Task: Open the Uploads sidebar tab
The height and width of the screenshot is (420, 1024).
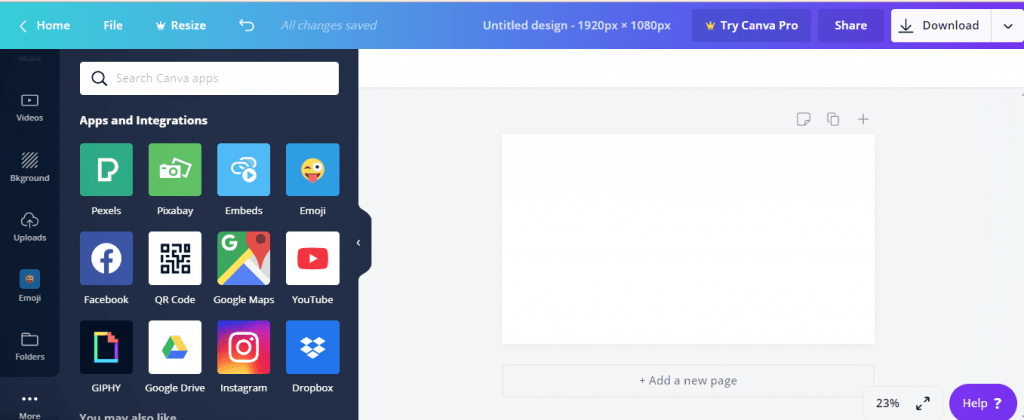Action: pos(29,227)
